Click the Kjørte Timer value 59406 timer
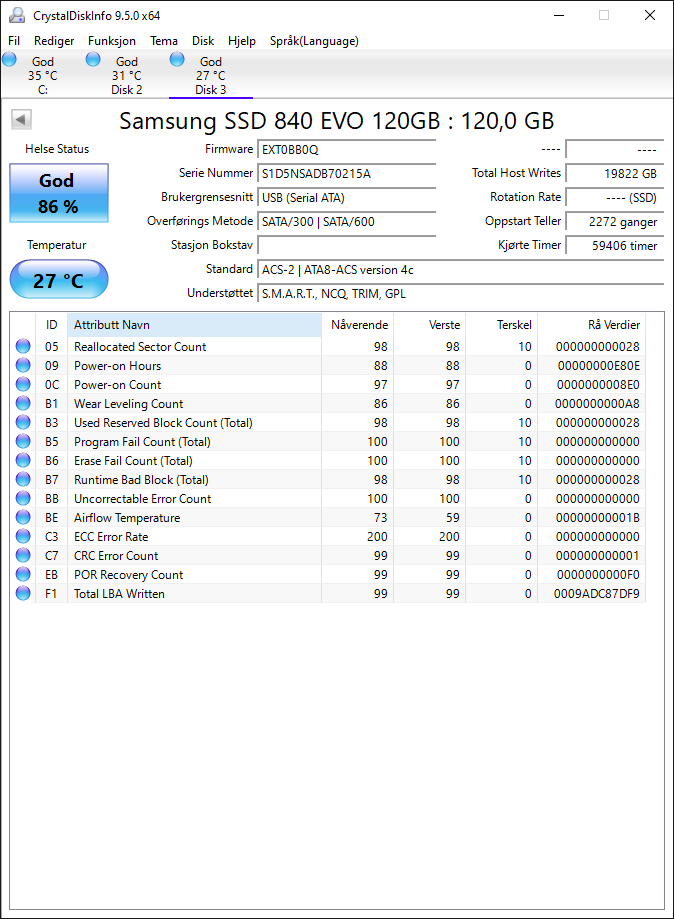The height and width of the screenshot is (919, 674). (615, 246)
